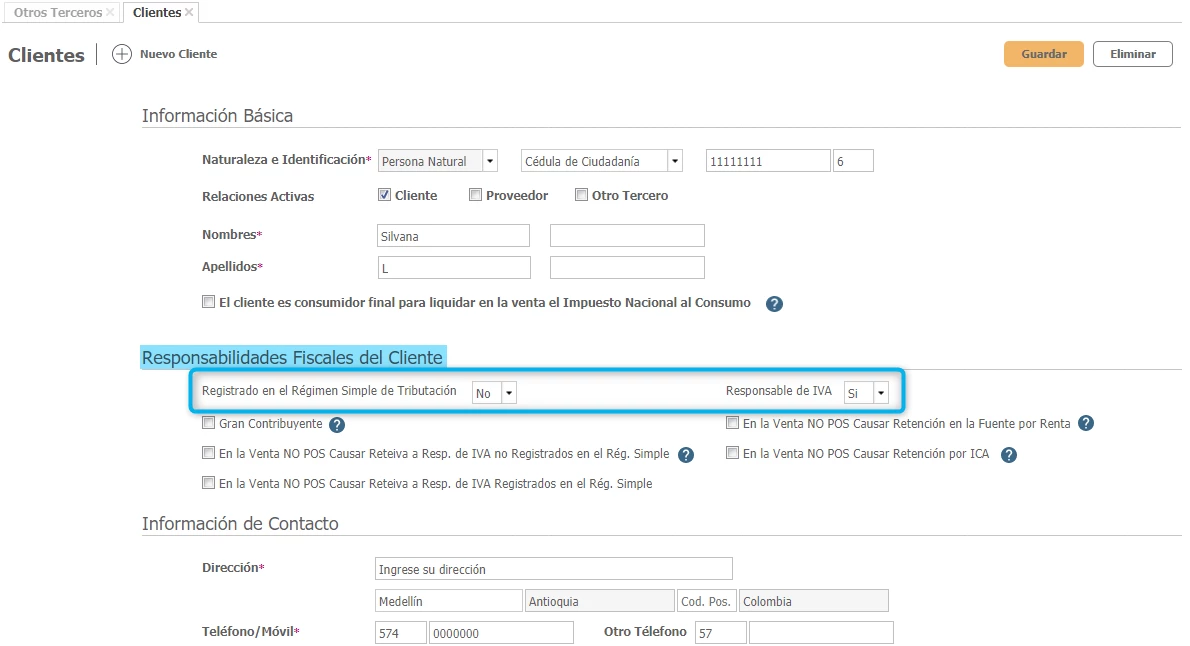This screenshot has height=646, width=1190.
Task: Click help icon beside Gran Contribuyente
Action: 337,425
